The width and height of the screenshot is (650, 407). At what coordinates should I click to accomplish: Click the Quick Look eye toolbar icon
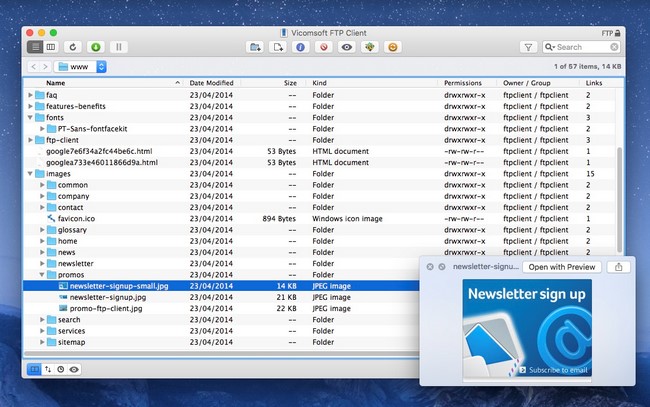coord(347,47)
